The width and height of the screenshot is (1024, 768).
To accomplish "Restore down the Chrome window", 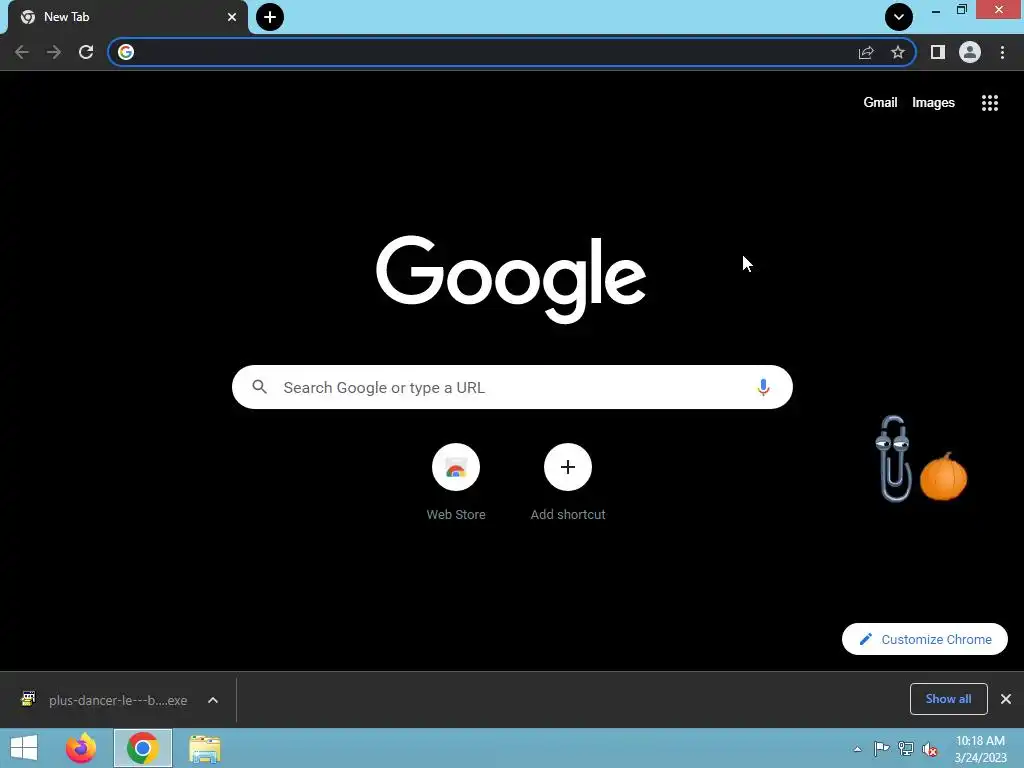I will pyautogui.click(x=961, y=10).
